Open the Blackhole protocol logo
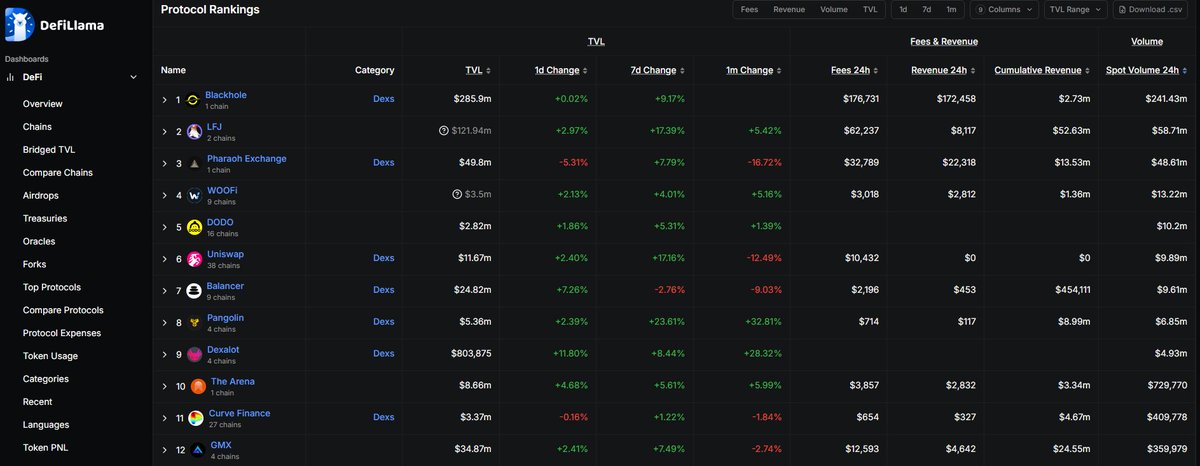 point(194,100)
